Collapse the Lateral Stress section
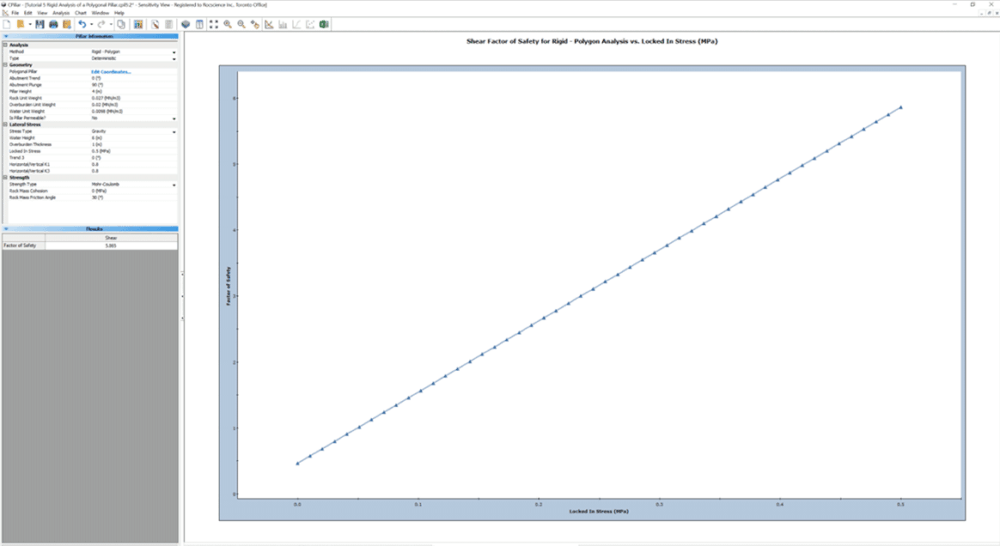 (x=4, y=124)
